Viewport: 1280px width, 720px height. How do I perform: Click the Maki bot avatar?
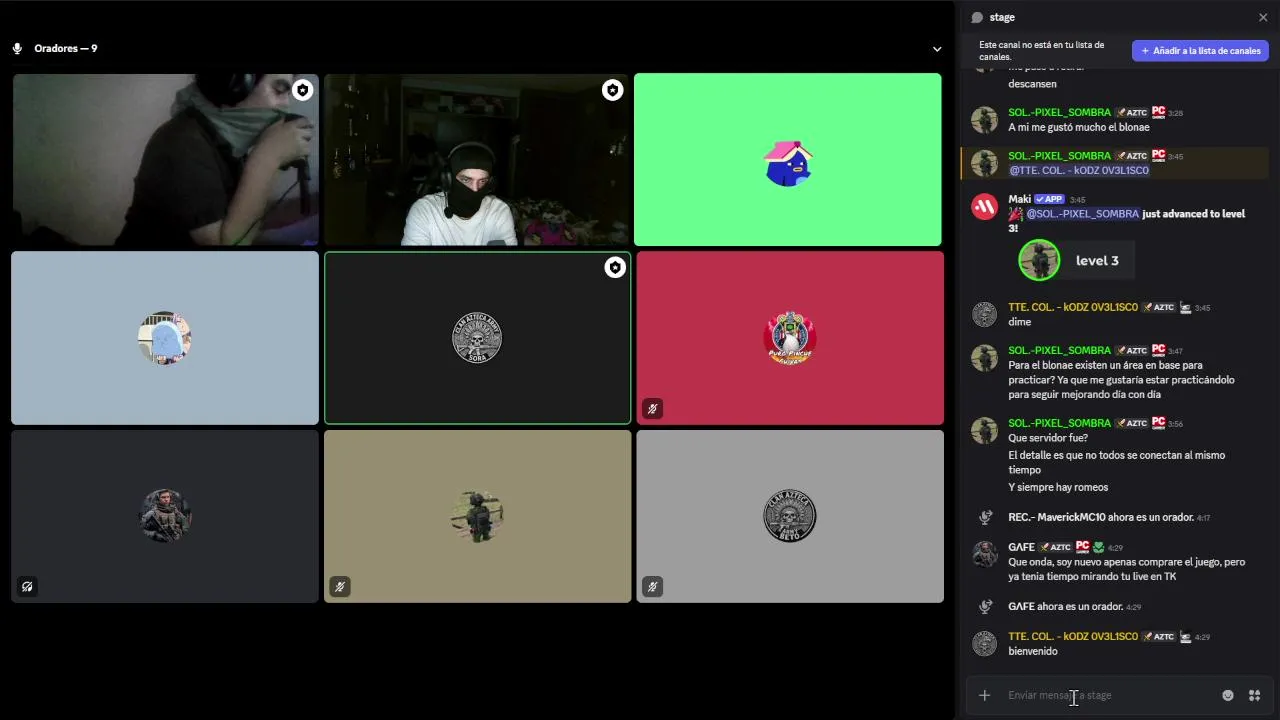pyautogui.click(x=985, y=207)
